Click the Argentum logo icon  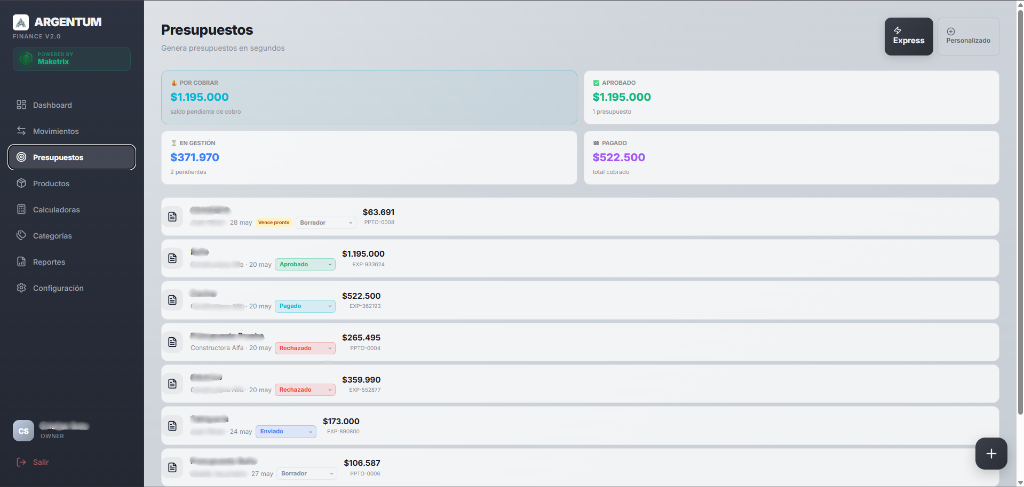(x=21, y=22)
